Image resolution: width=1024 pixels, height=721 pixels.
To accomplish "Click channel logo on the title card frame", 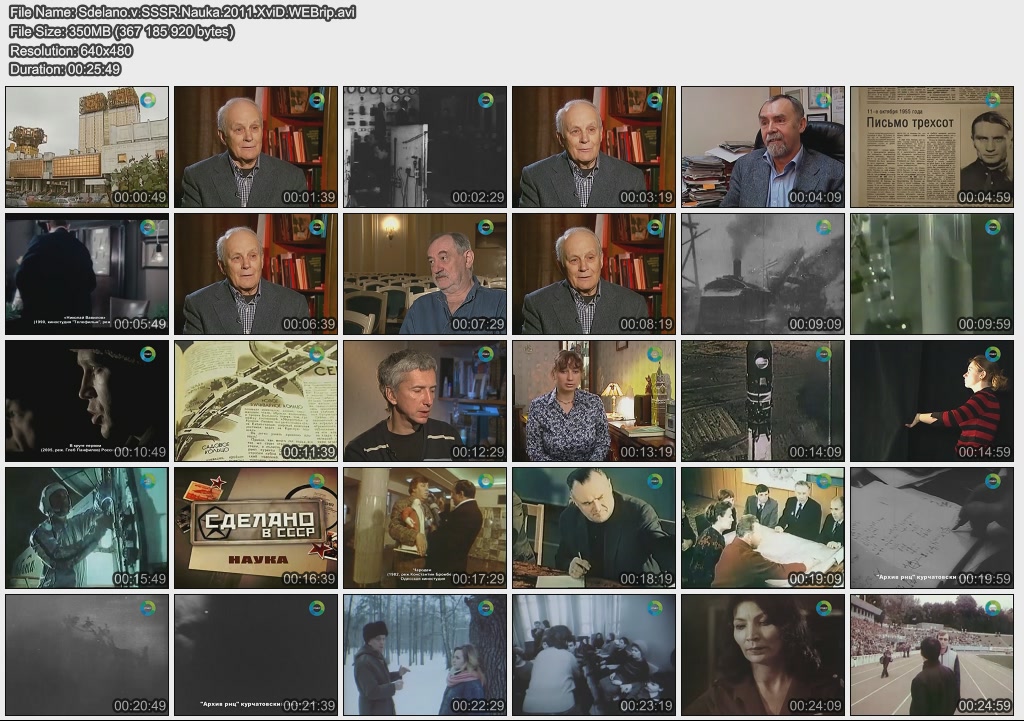I will click(317, 482).
